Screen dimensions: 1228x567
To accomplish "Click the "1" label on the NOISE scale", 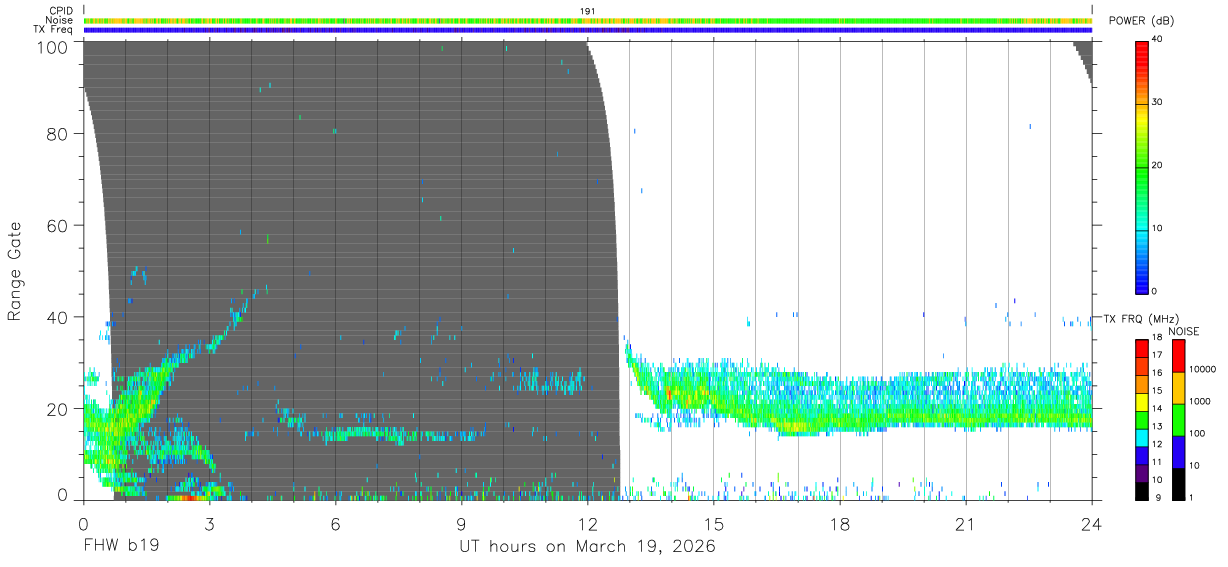I will pyautogui.click(x=1192, y=497).
